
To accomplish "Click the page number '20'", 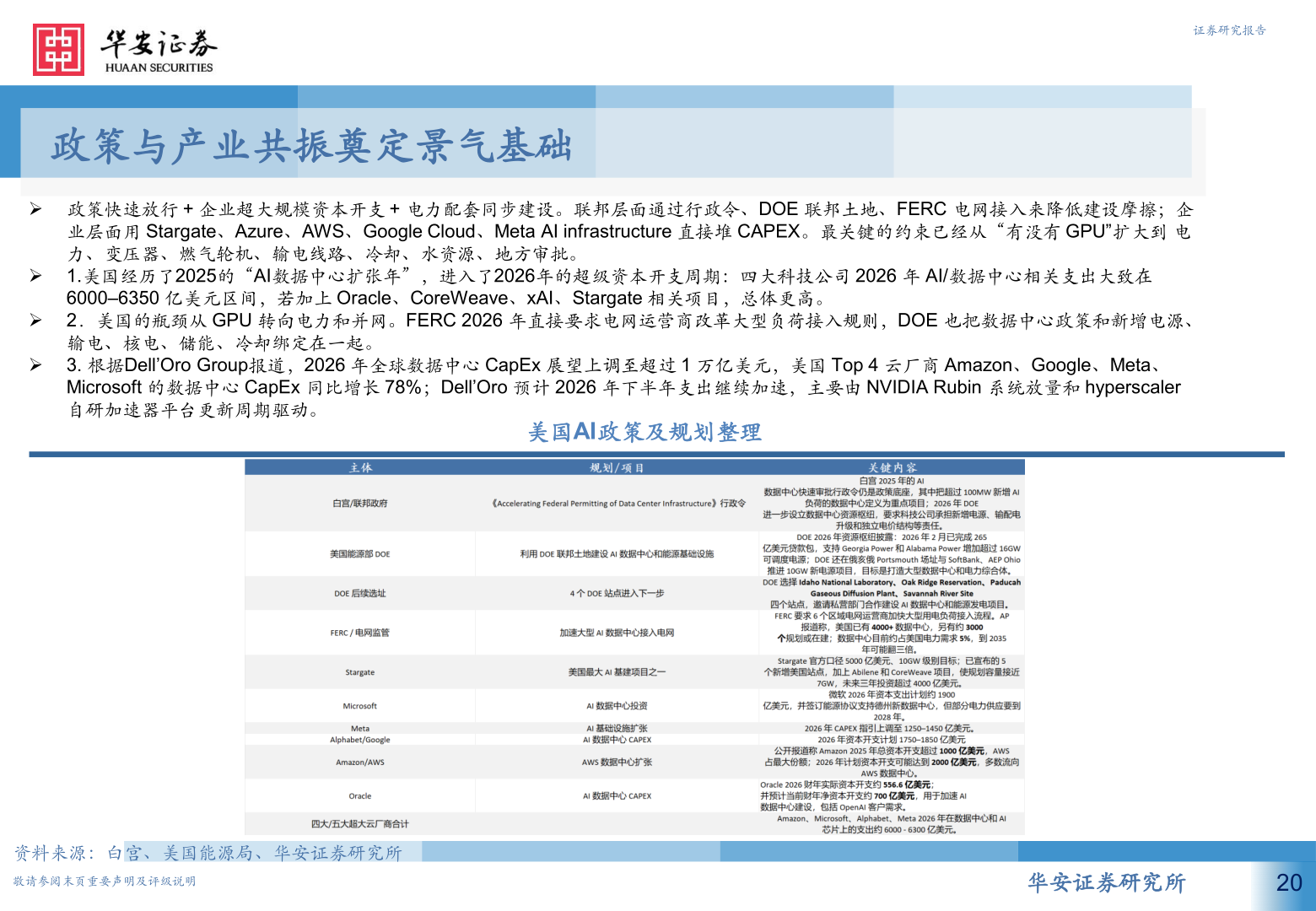I will point(1289,882).
